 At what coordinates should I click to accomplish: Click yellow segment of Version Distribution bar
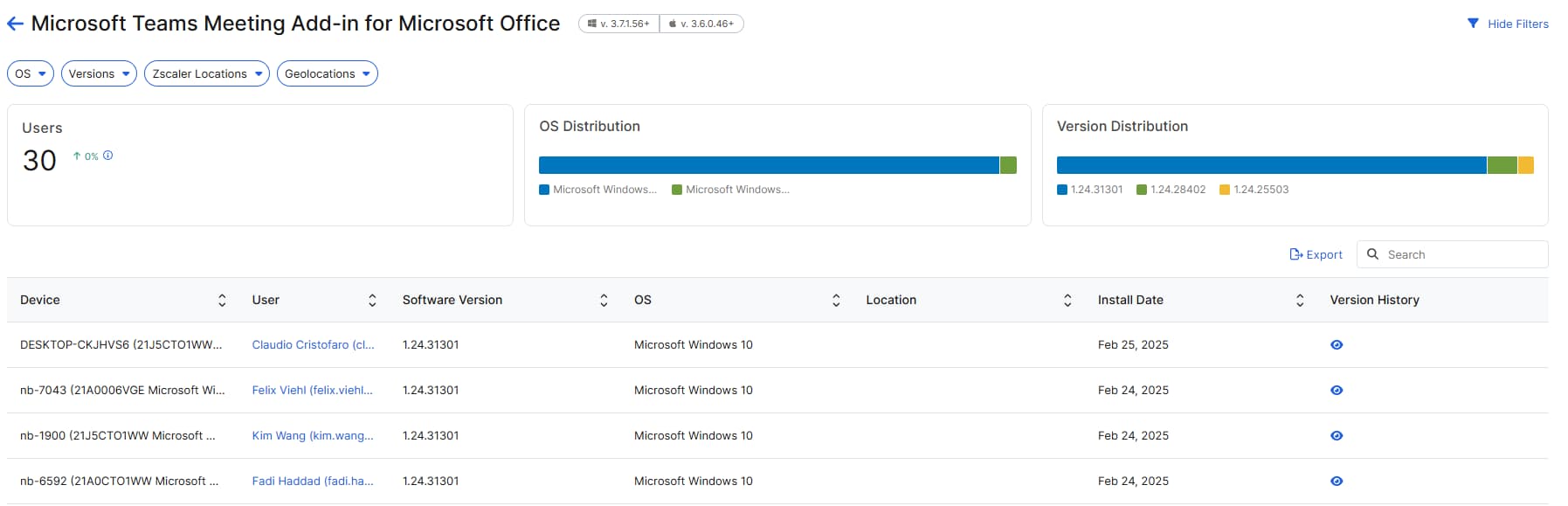tap(1526, 165)
